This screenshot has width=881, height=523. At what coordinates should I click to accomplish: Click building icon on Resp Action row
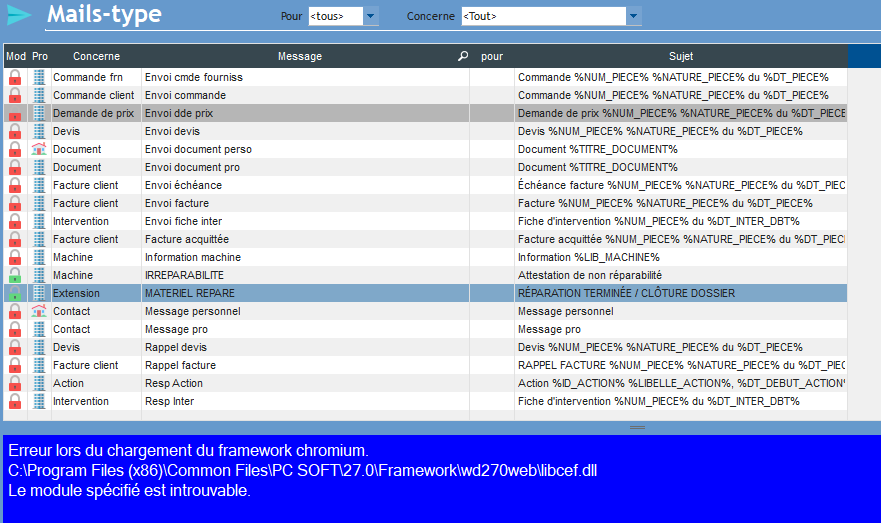39,384
